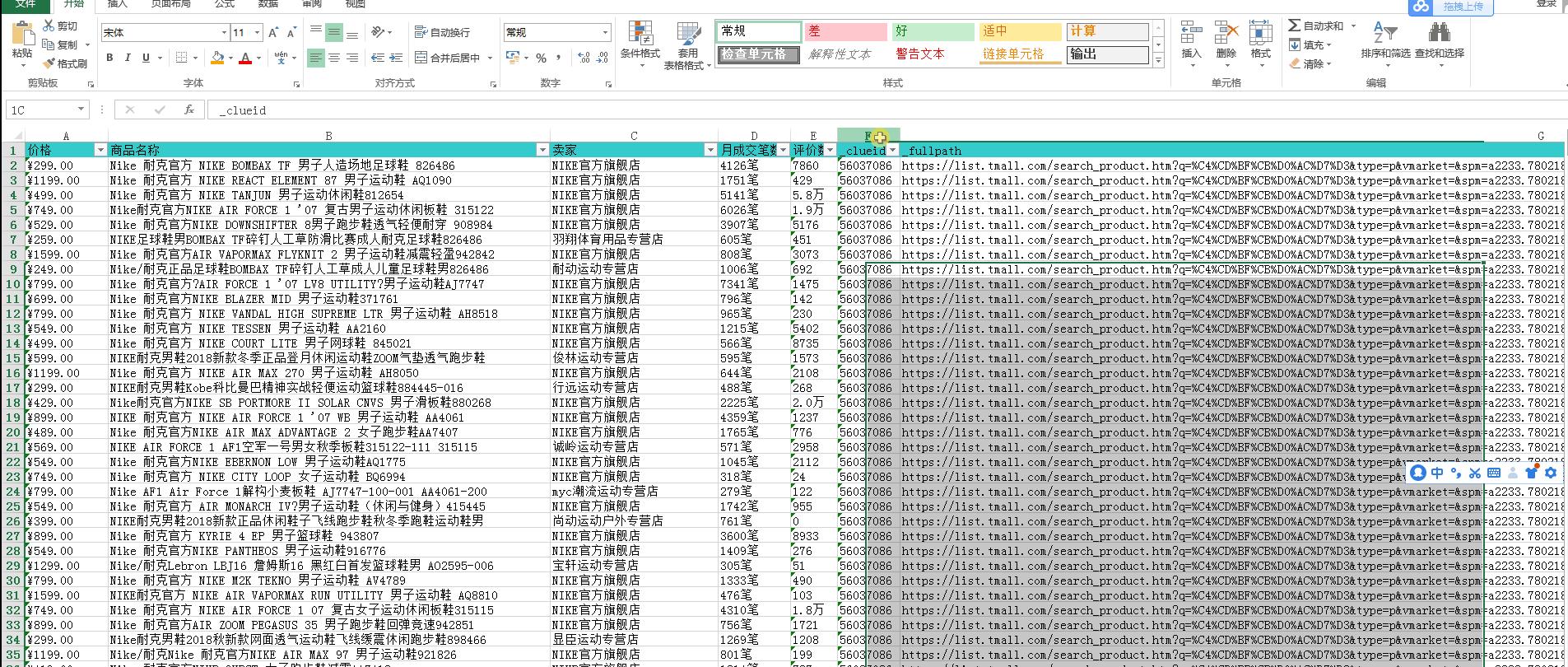Decrease the cell indent
The height and width of the screenshot is (667, 1568).
(377, 58)
